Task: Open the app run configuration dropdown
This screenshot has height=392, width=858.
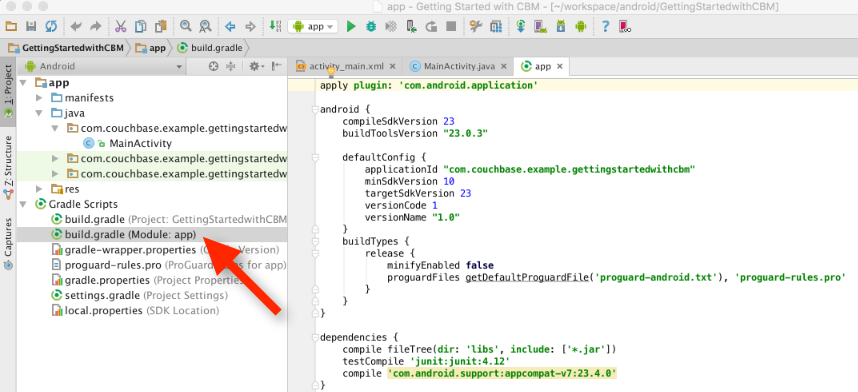Action: click(x=313, y=26)
